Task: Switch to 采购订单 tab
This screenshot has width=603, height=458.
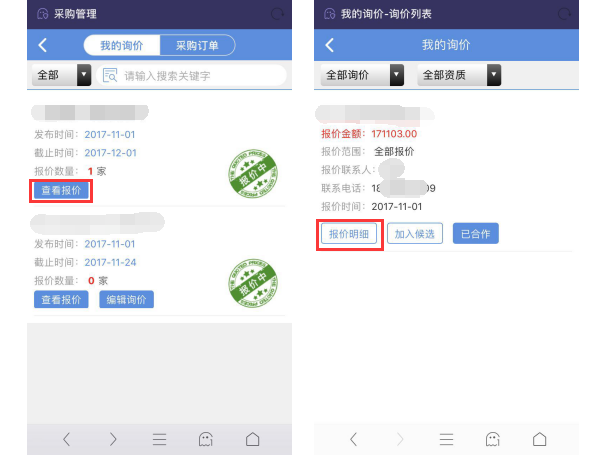Action: (197, 45)
